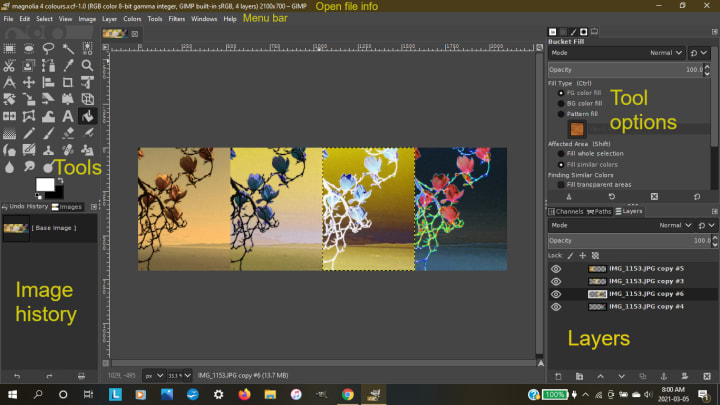Enable Fill transparent areas checkbox
720x405 pixels.
(561, 184)
